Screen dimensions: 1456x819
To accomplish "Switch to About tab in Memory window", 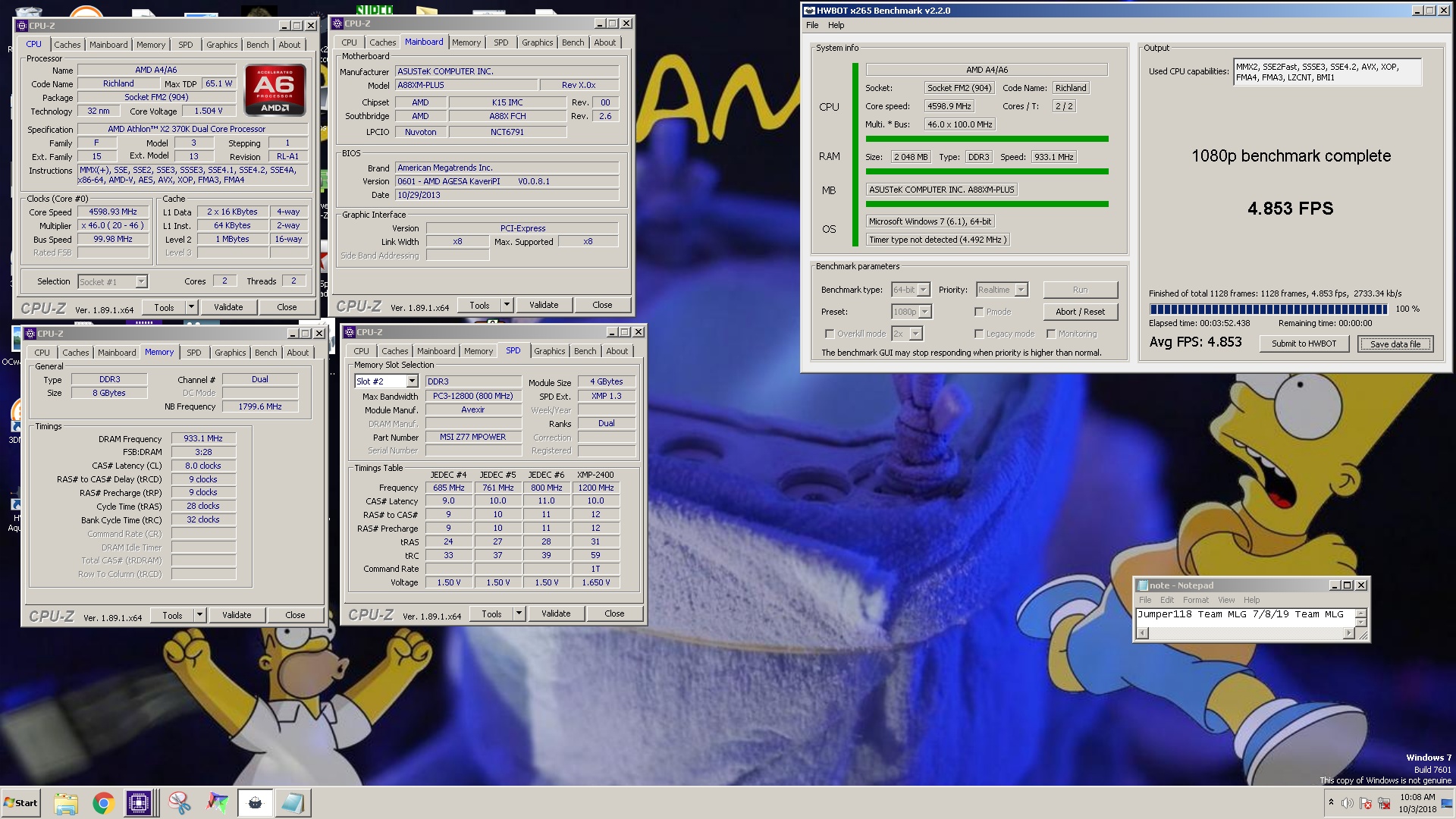I will pyautogui.click(x=297, y=353).
